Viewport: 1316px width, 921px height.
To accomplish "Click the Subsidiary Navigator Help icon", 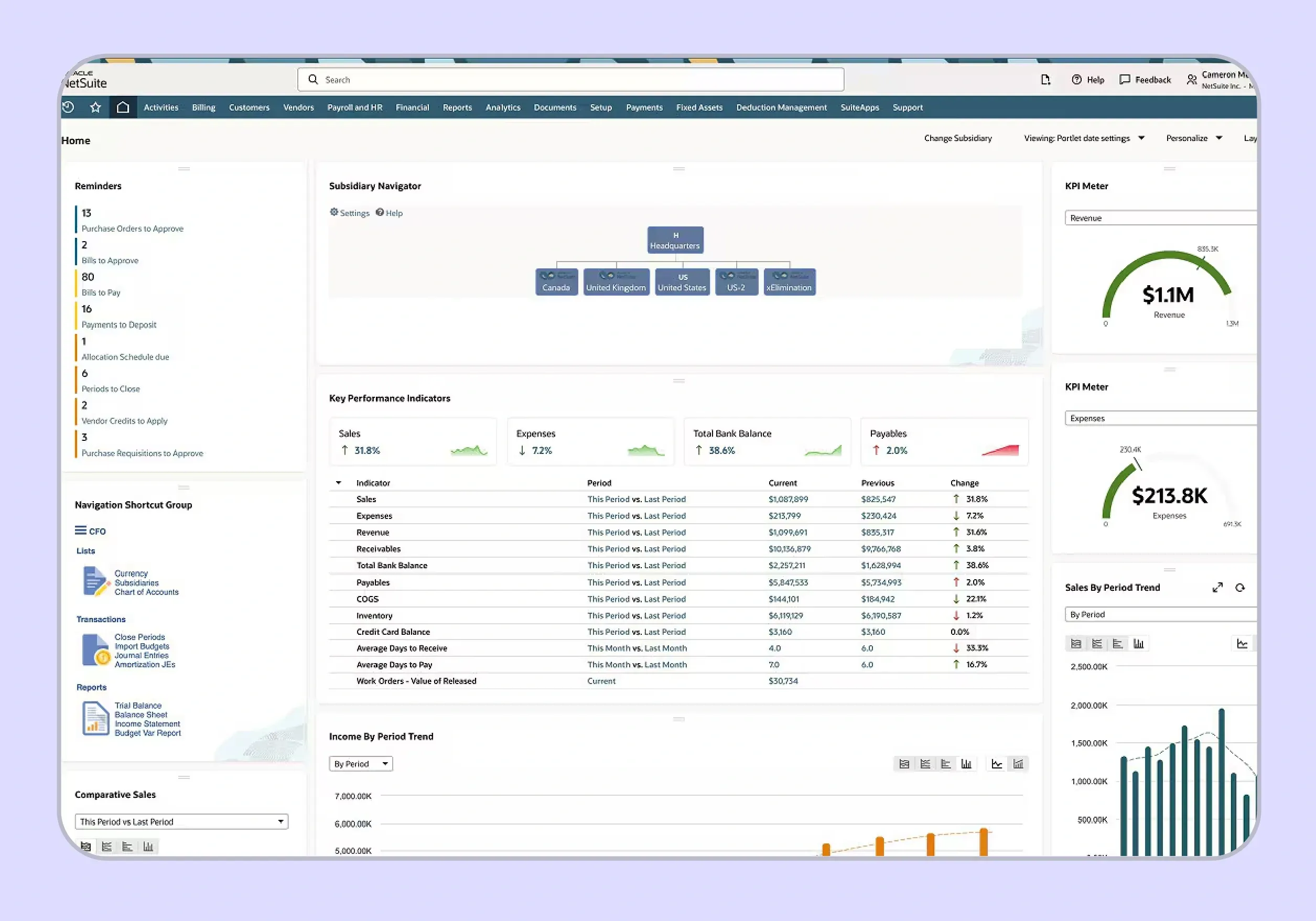I will [380, 212].
